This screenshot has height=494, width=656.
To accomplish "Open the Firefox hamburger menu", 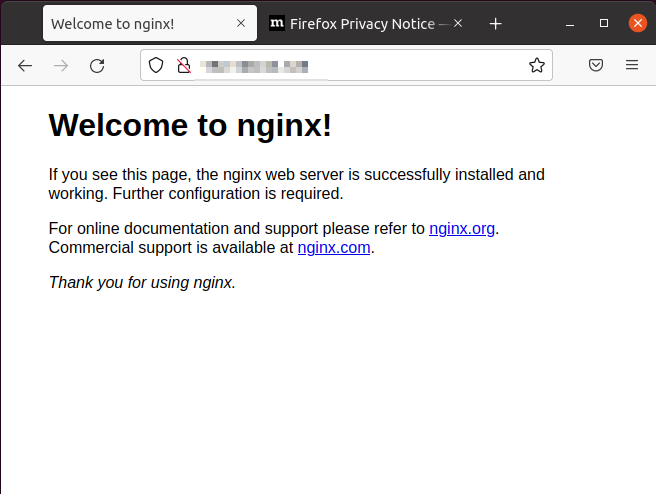I will tap(632, 65).
